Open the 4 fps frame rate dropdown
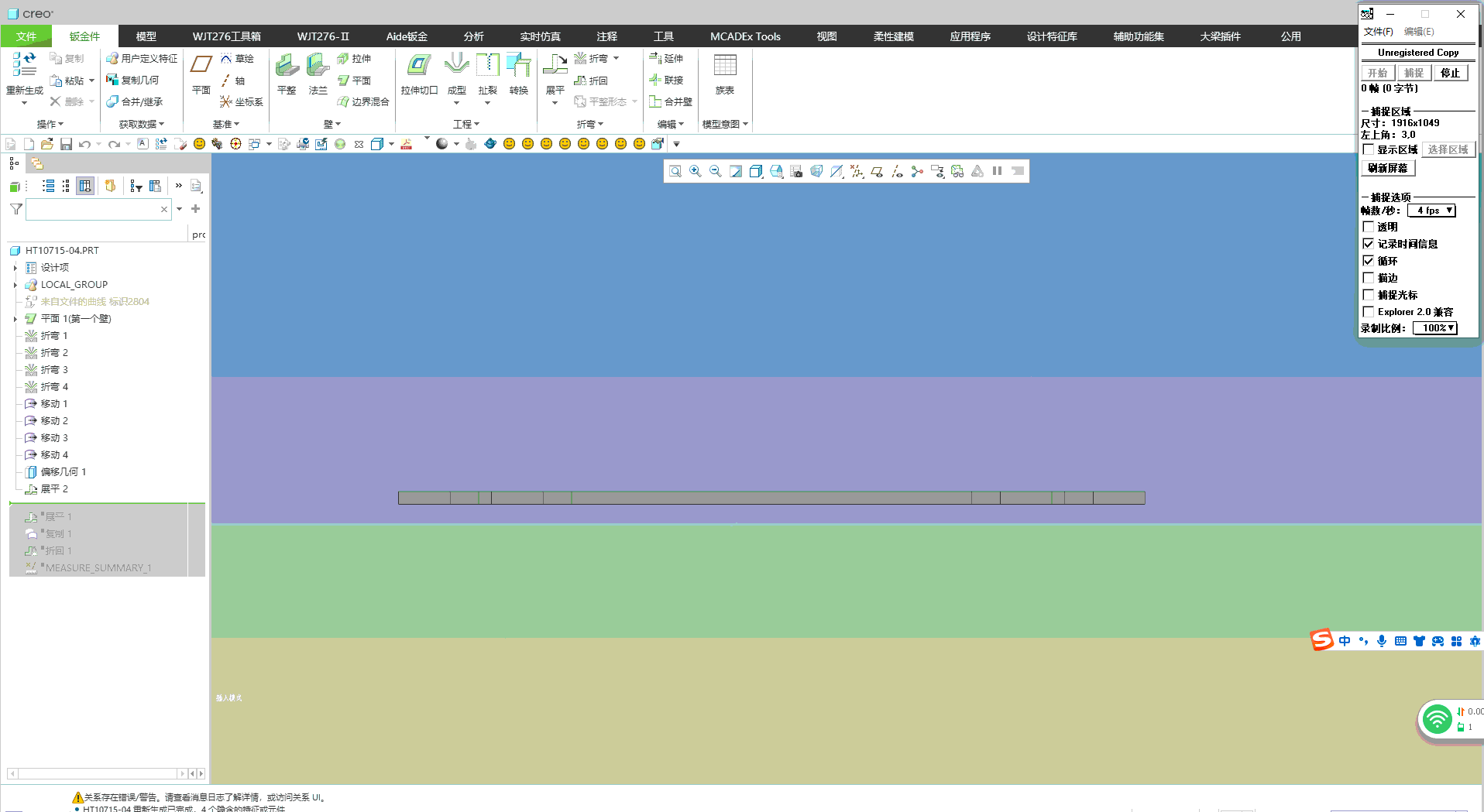The width and height of the screenshot is (1484, 812). [x=1431, y=211]
